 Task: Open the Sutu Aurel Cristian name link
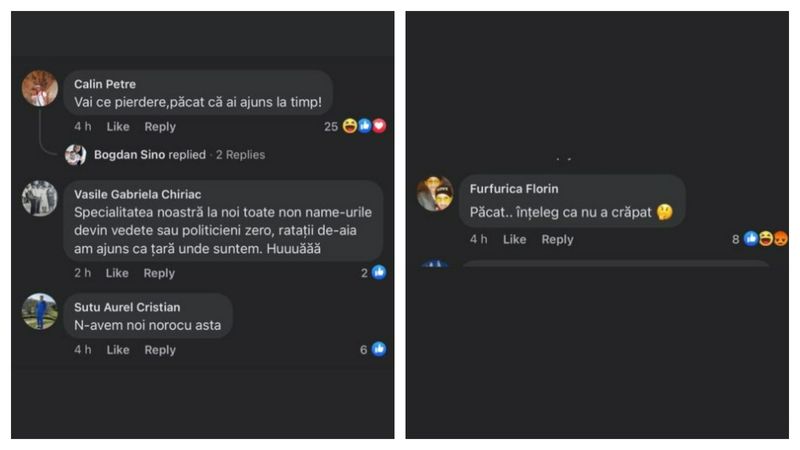tap(127, 307)
